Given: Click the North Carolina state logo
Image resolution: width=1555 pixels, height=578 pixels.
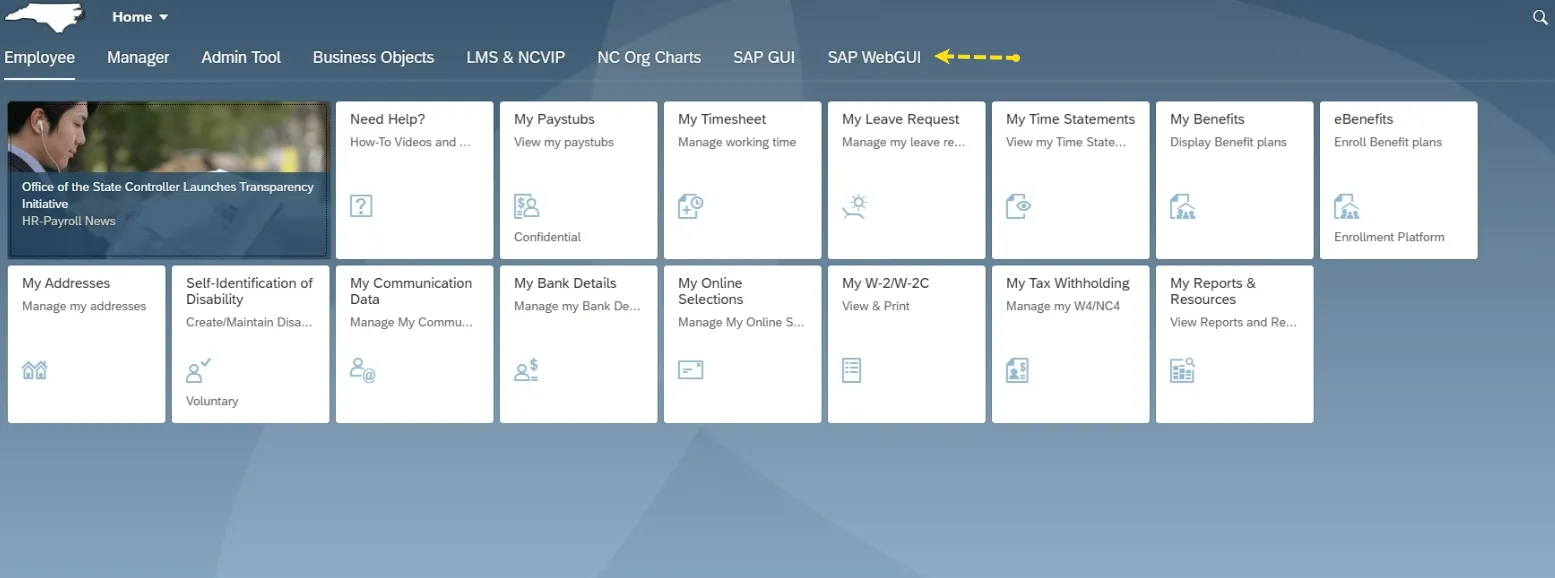Looking at the screenshot, I should [45, 16].
